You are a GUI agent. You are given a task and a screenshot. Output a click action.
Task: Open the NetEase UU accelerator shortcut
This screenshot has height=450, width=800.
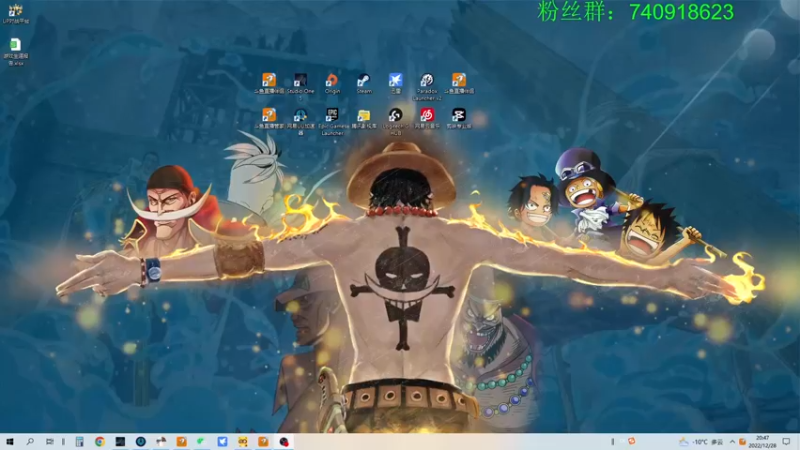tap(301, 121)
